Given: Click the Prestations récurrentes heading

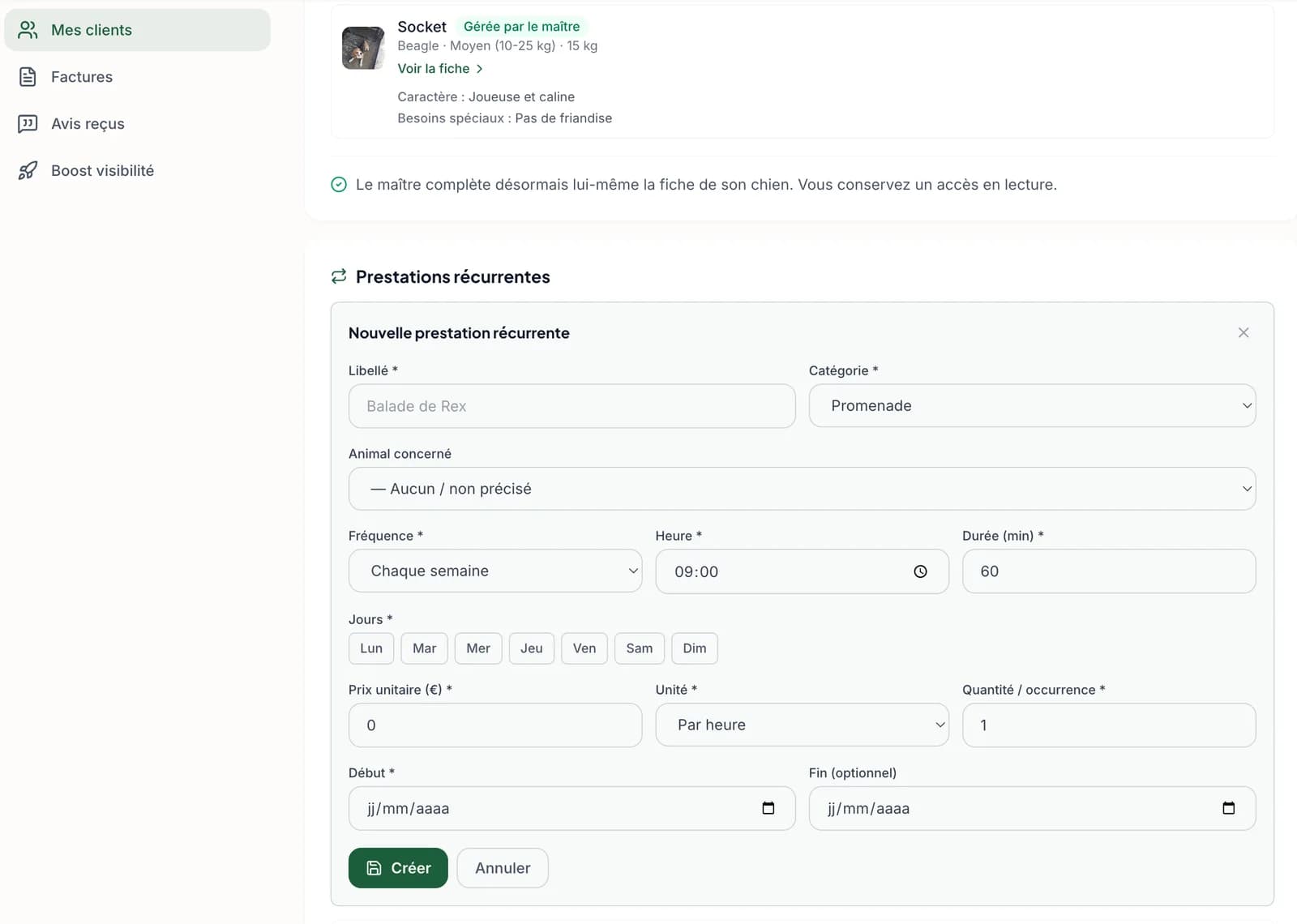Looking at the screenshot, I should [x=452, y=276].
